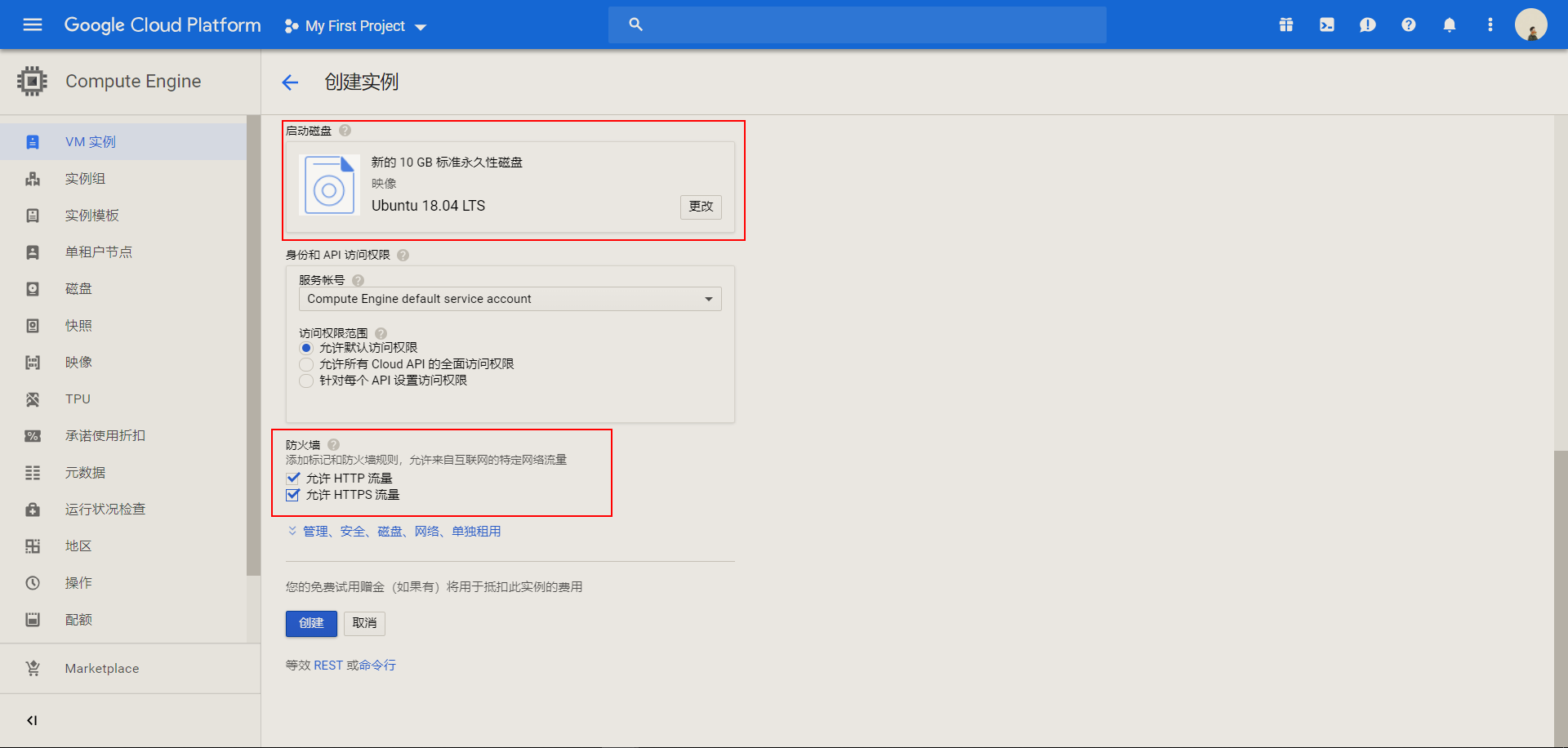
Task: Click the sidebar vertical scrollbar
Action: 253,345
